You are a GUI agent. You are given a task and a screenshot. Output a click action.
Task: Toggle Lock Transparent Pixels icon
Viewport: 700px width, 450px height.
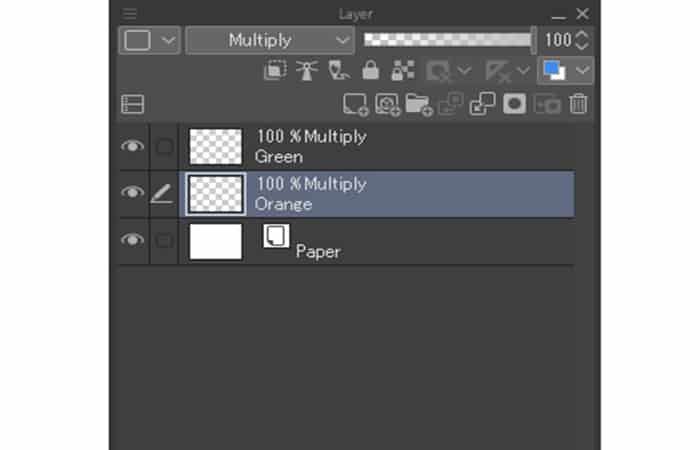point(403,71)
